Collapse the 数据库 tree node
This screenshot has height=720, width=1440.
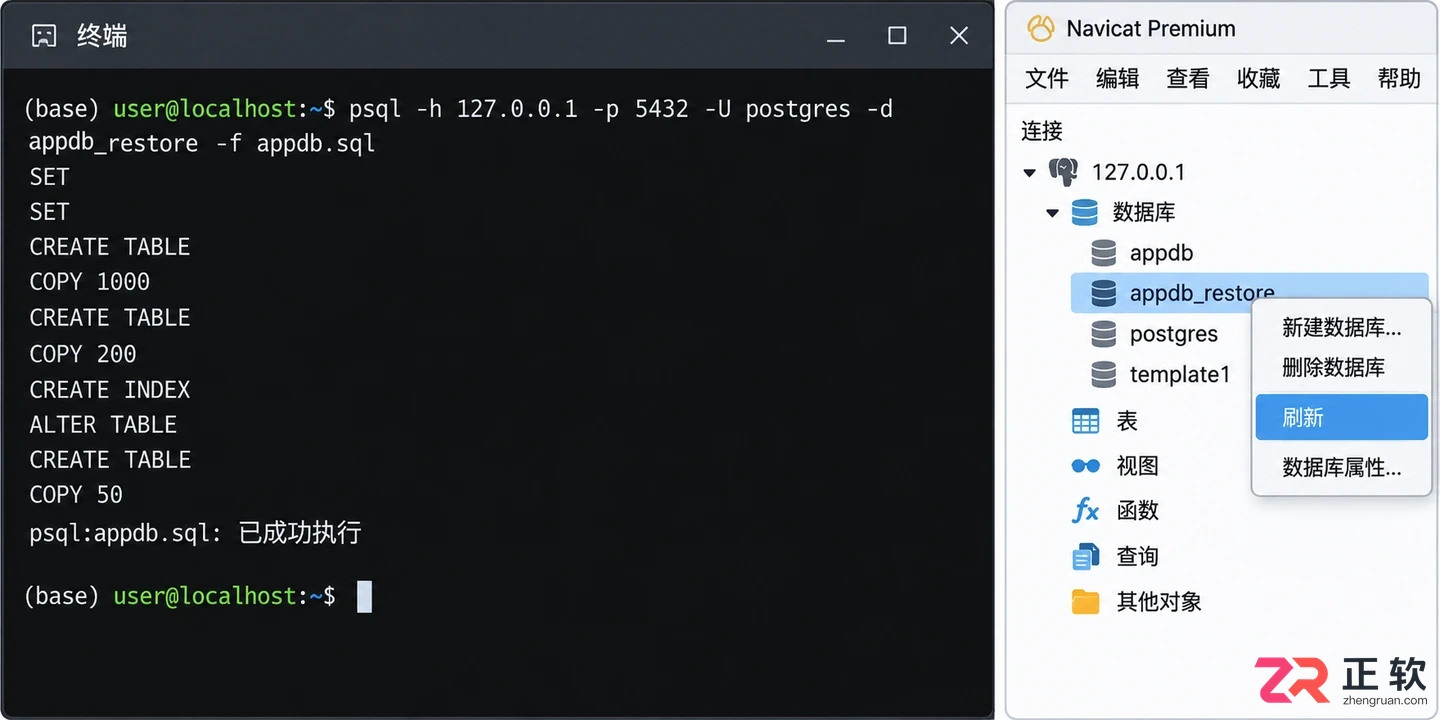(x=1052, y=213)
